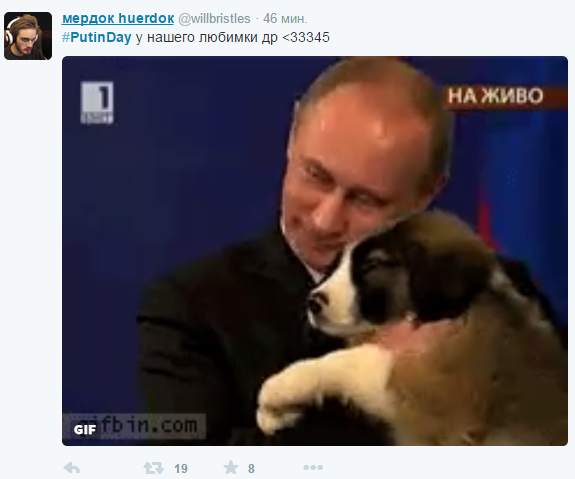The image size is (575, 479).
Task: Favorite the tweet with the star icon
Action: pyautogui.click(x=231, y=468)
